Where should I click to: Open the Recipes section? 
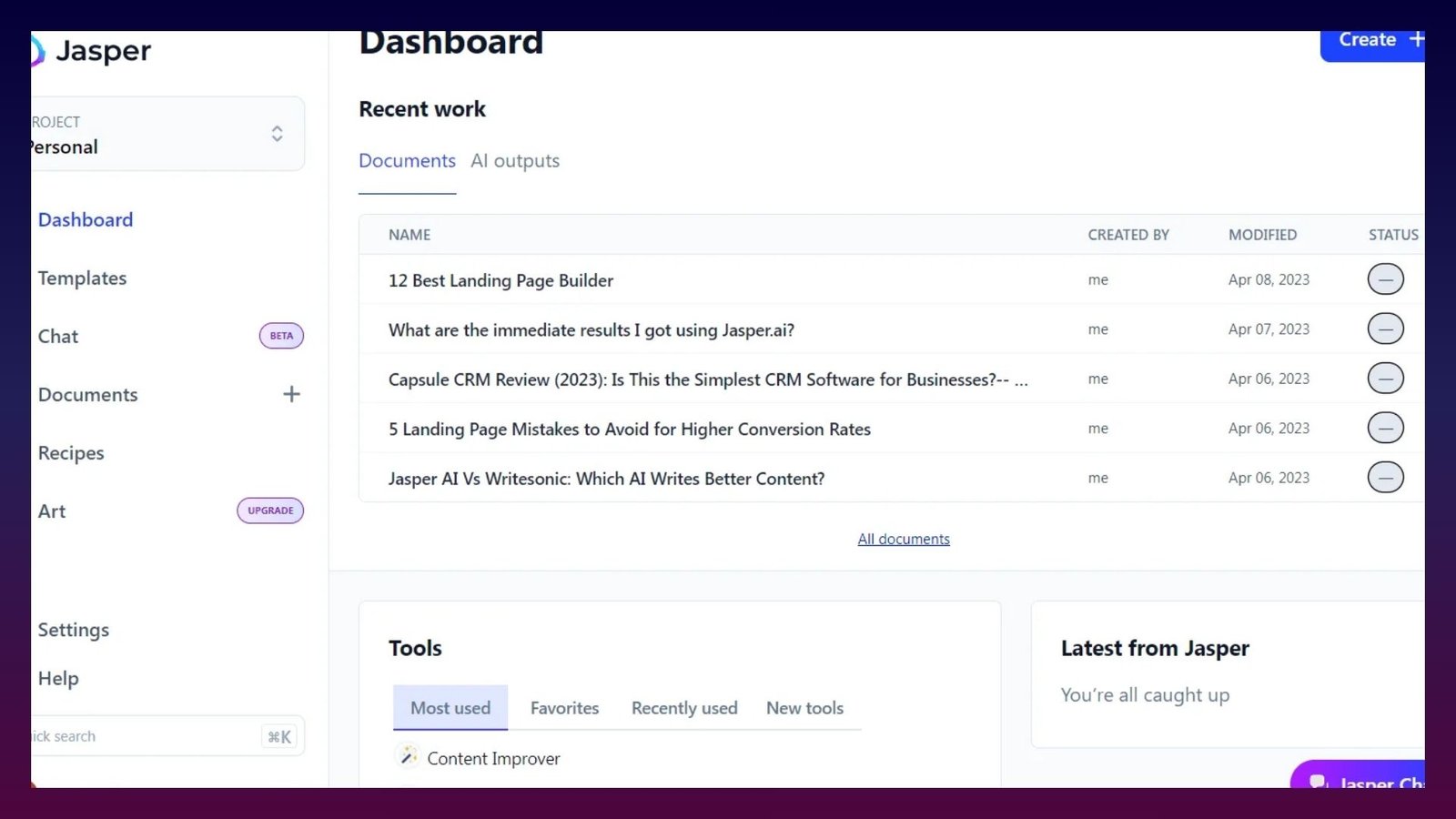70,452
